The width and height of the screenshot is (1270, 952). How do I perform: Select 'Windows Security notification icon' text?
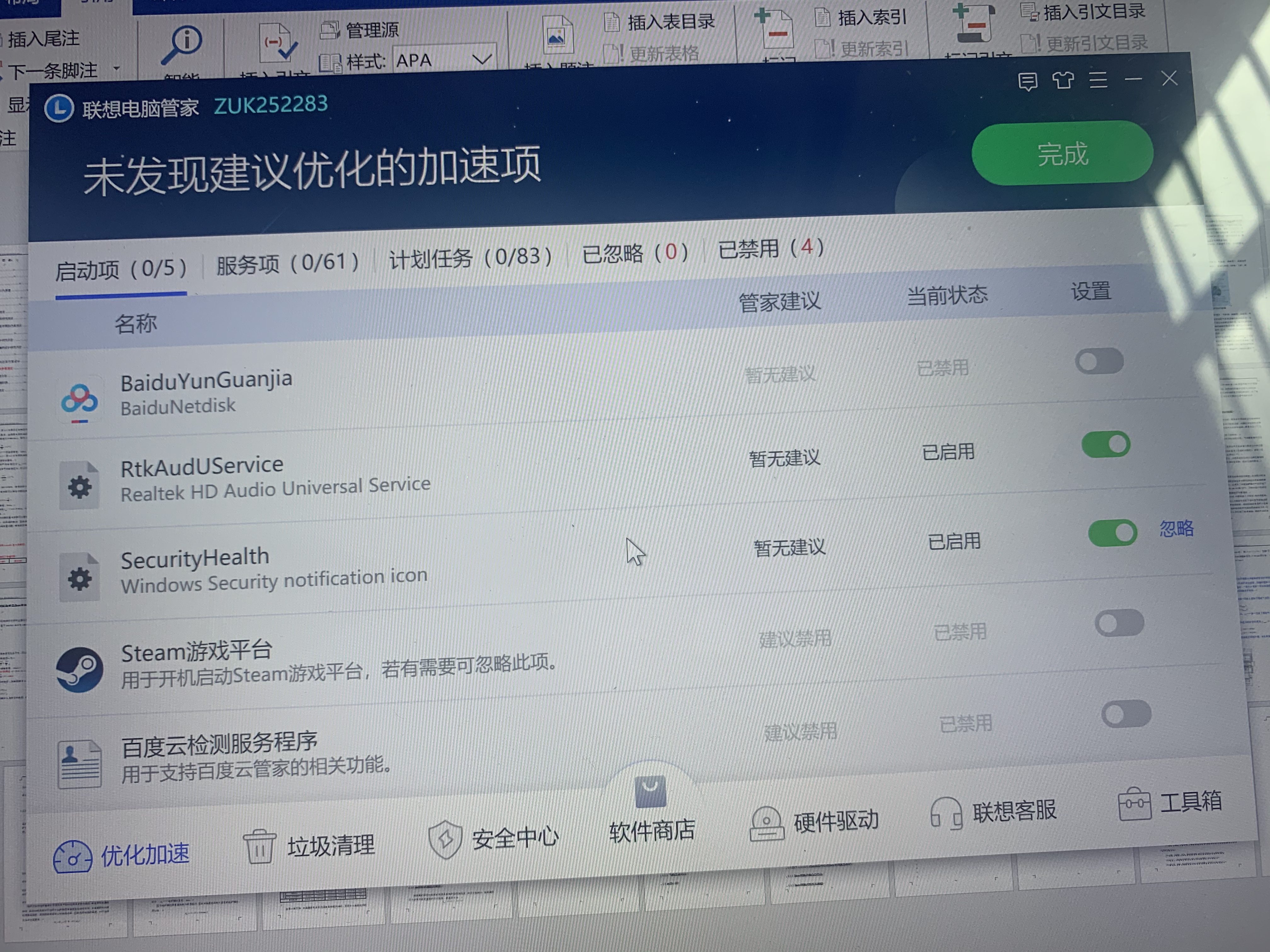274,580
